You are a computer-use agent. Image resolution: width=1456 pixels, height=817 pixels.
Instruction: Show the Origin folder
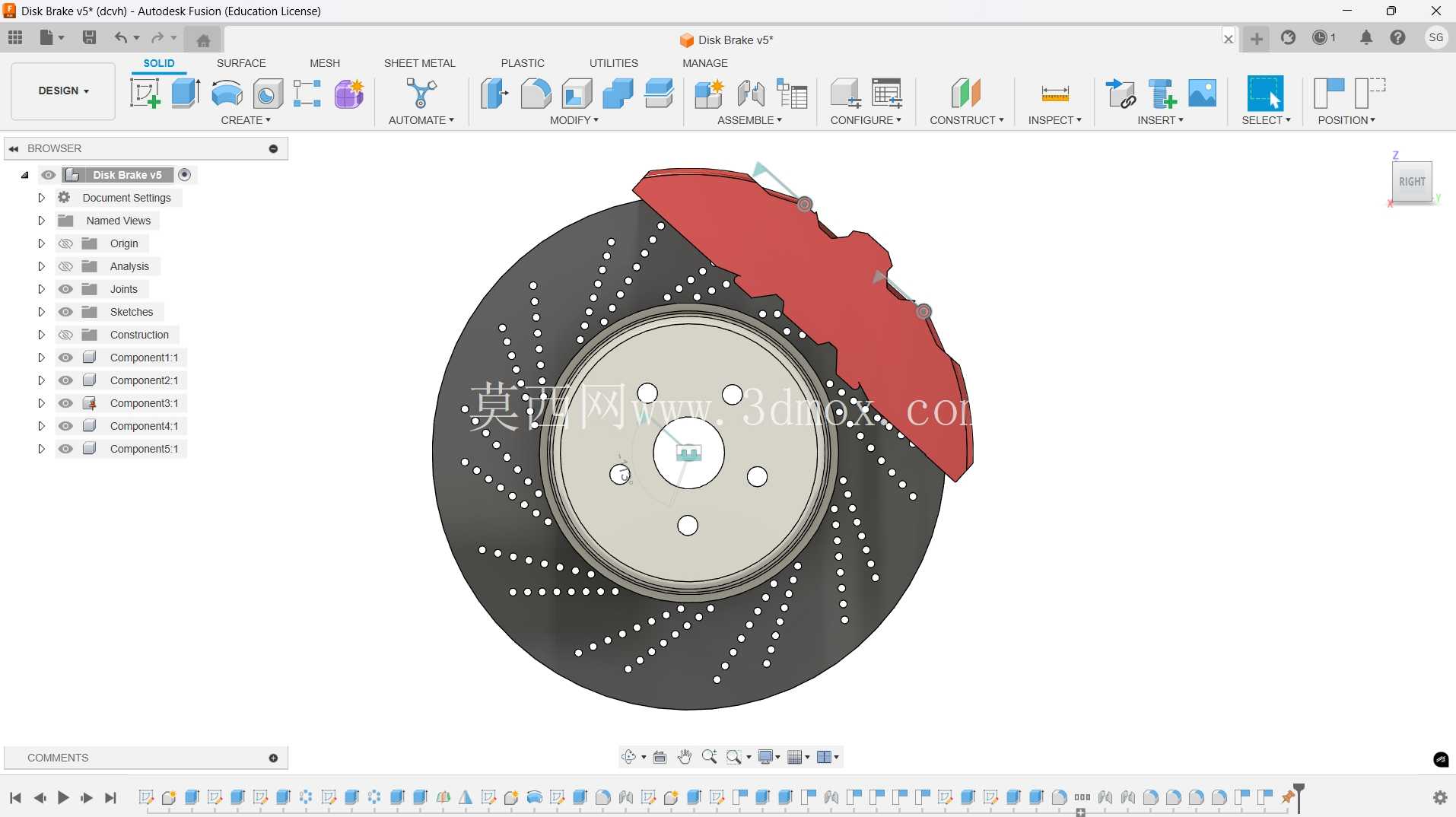click(65, 243)
